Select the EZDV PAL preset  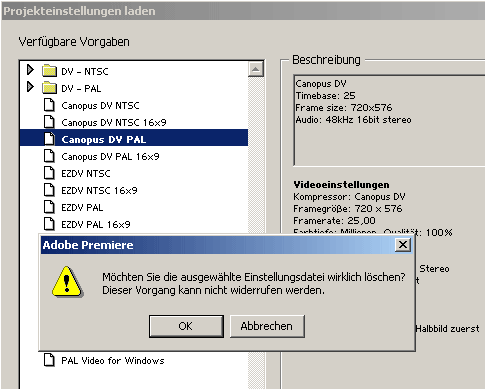click(x=82, y=208)
